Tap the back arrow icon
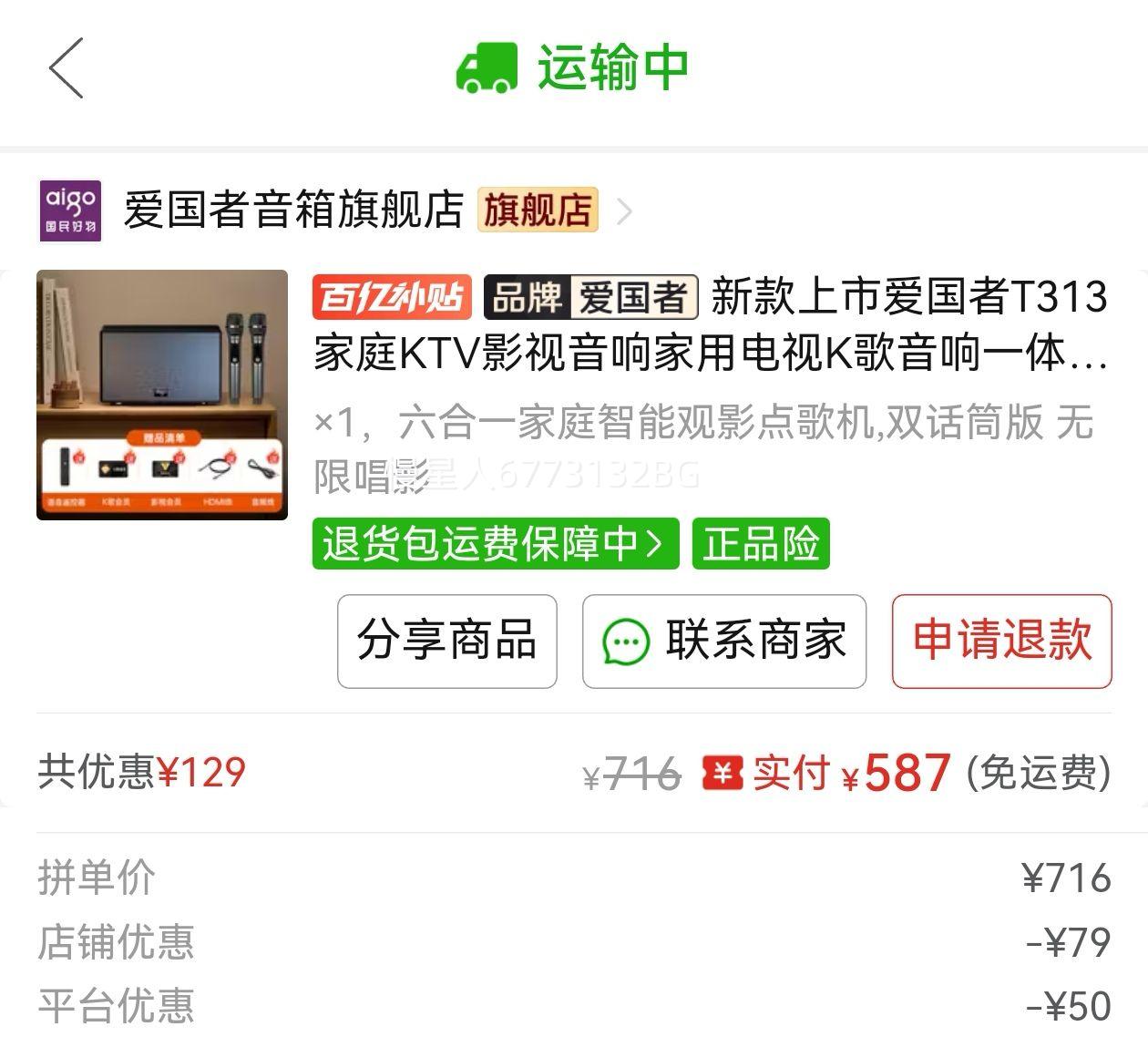 (x=66, y=67)
